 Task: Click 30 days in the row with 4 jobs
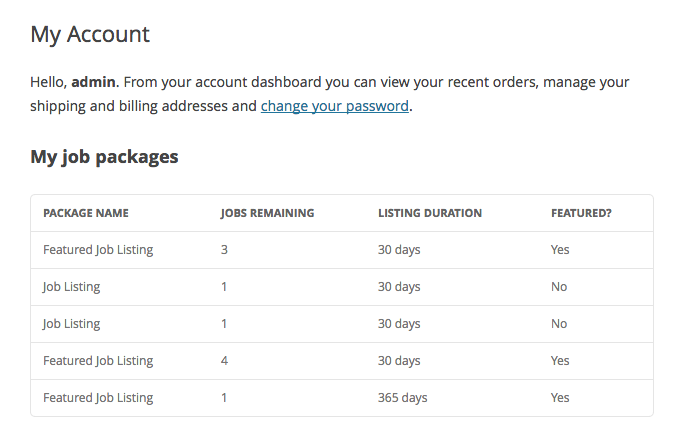[x=399, y=361]
